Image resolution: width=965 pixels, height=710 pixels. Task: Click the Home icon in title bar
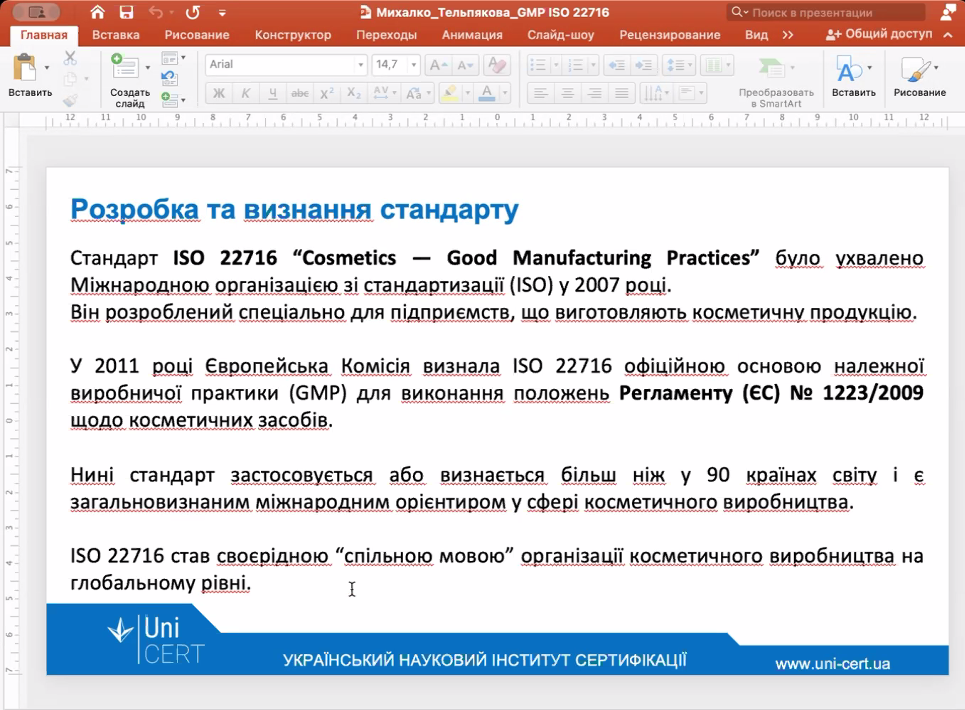coord(97,12)
